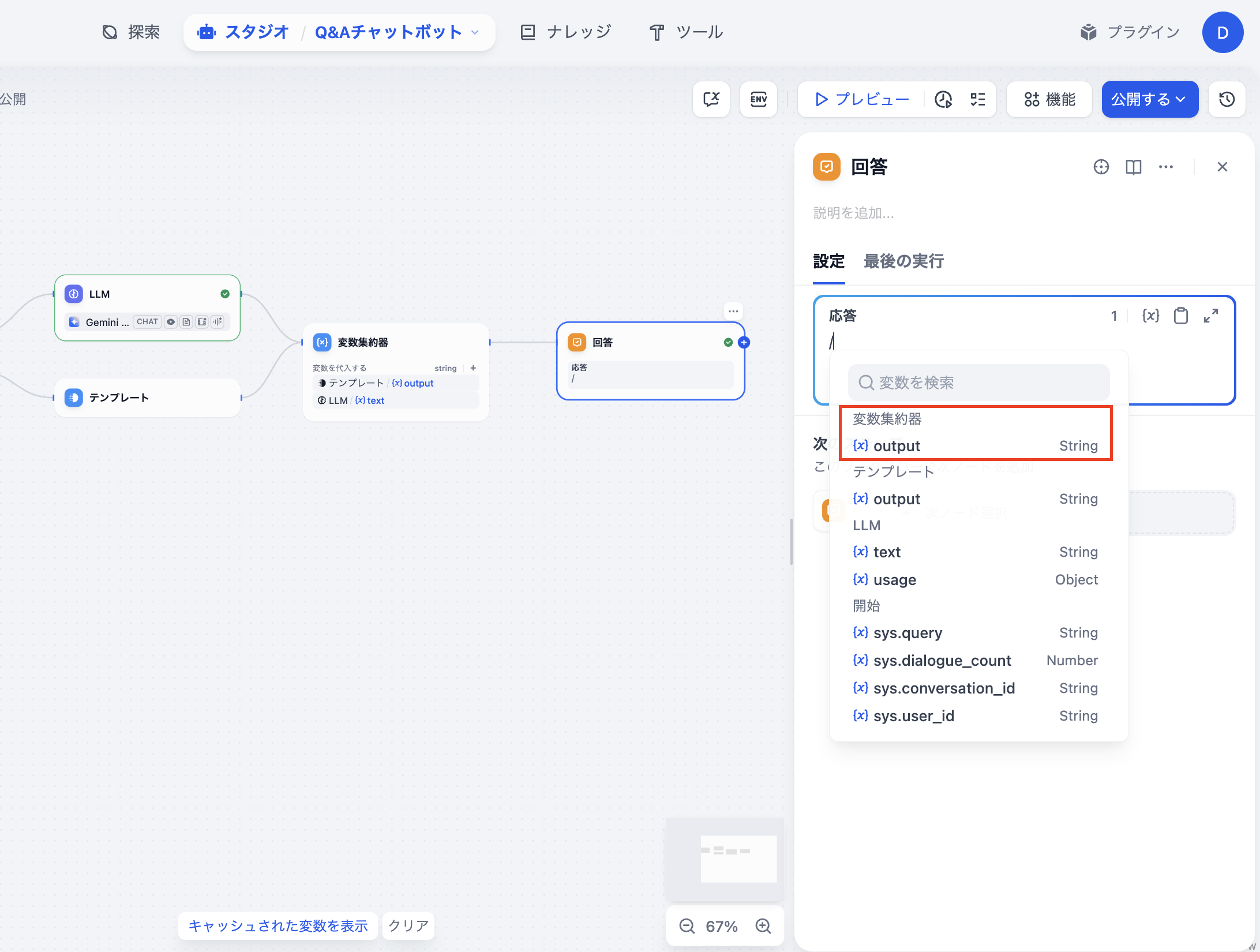Screen dimensions: 1260x952
Task: Select 変数集約器 output variable
Action: pos(975,445)
